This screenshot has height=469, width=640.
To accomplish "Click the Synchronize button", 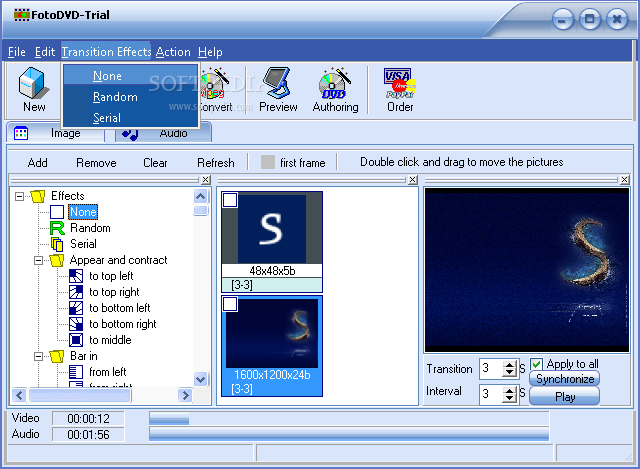I will pos(564,379).
